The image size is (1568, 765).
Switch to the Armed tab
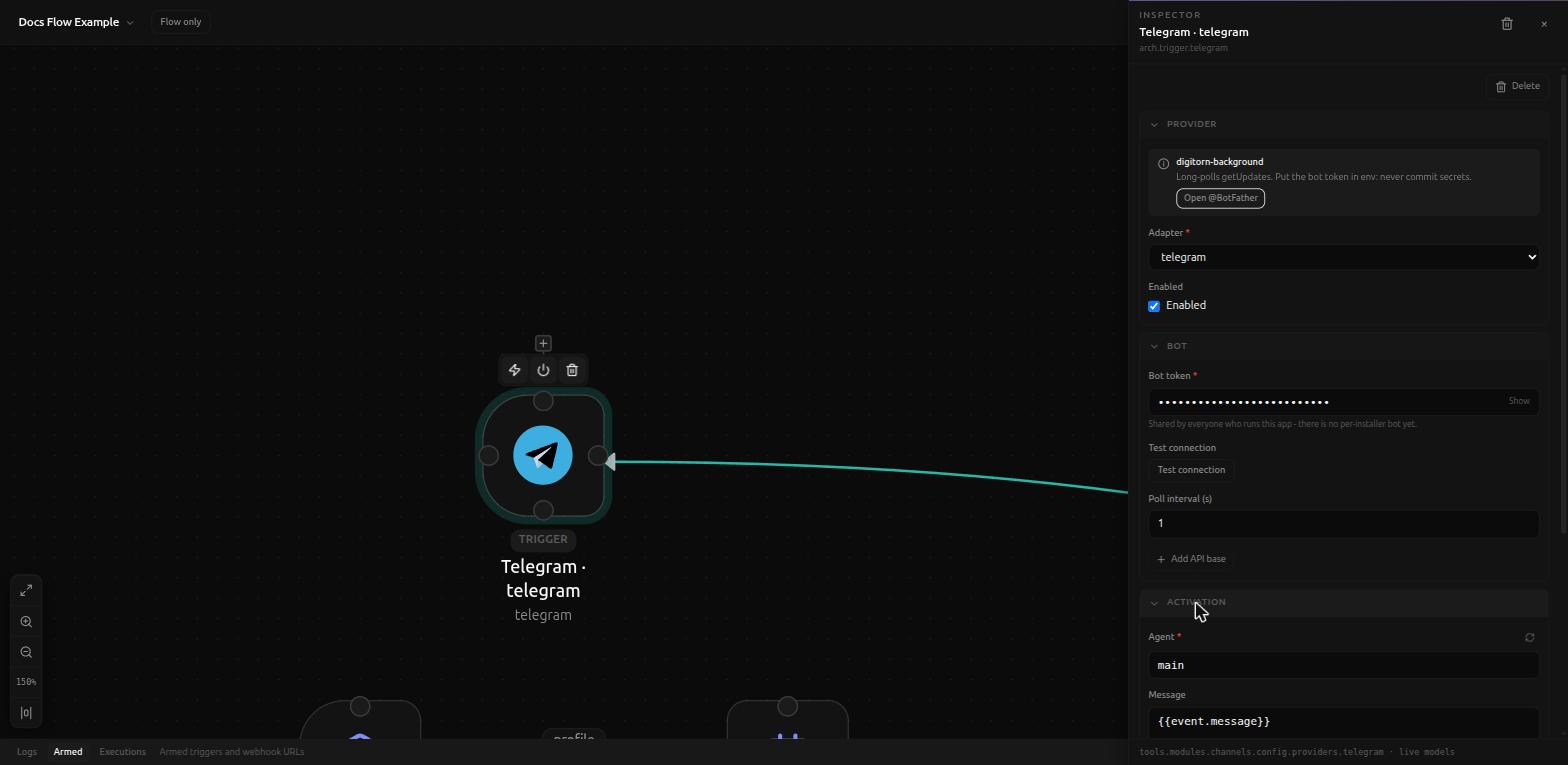click(68, 752)
